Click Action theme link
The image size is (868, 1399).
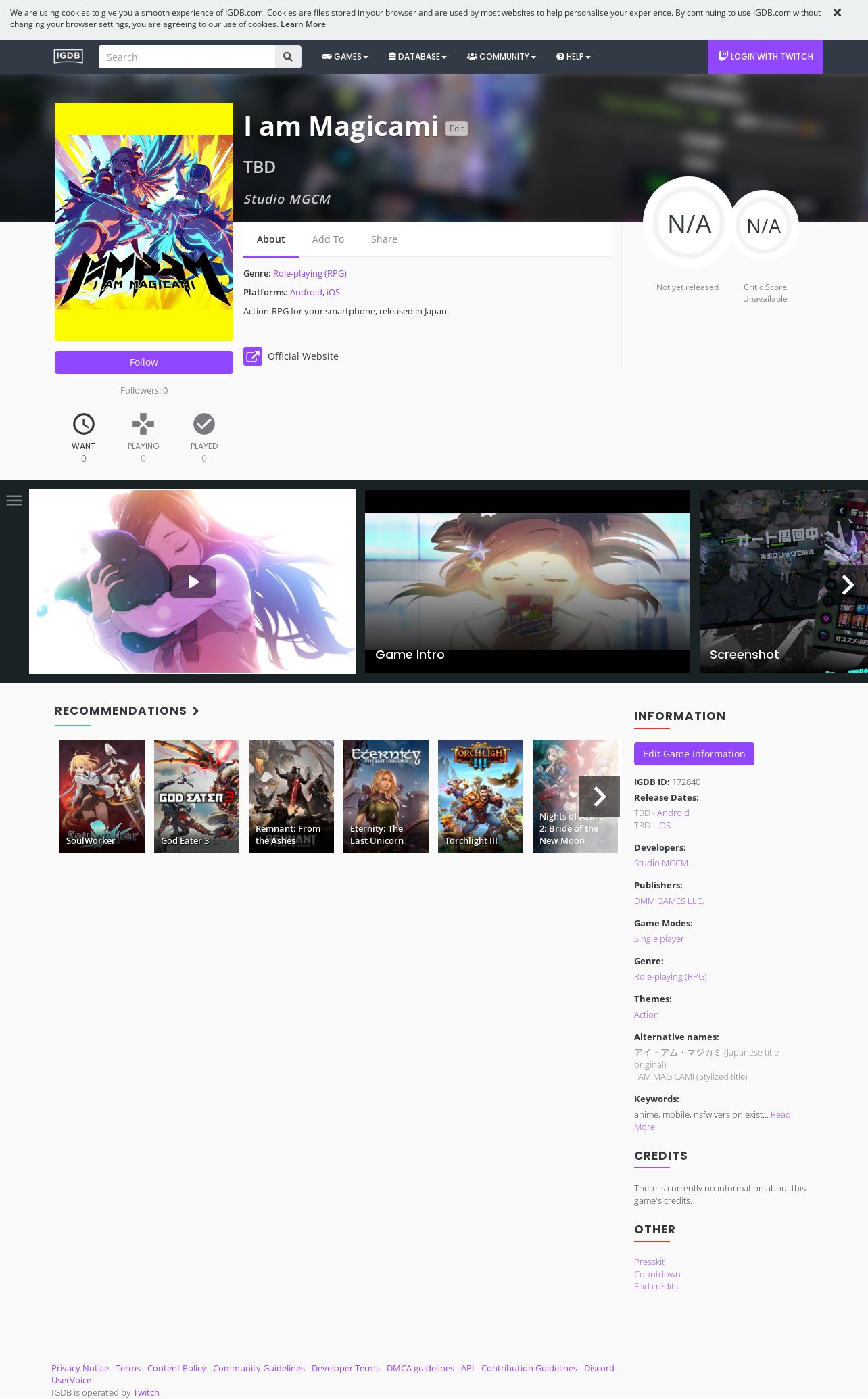[646, 1014]
